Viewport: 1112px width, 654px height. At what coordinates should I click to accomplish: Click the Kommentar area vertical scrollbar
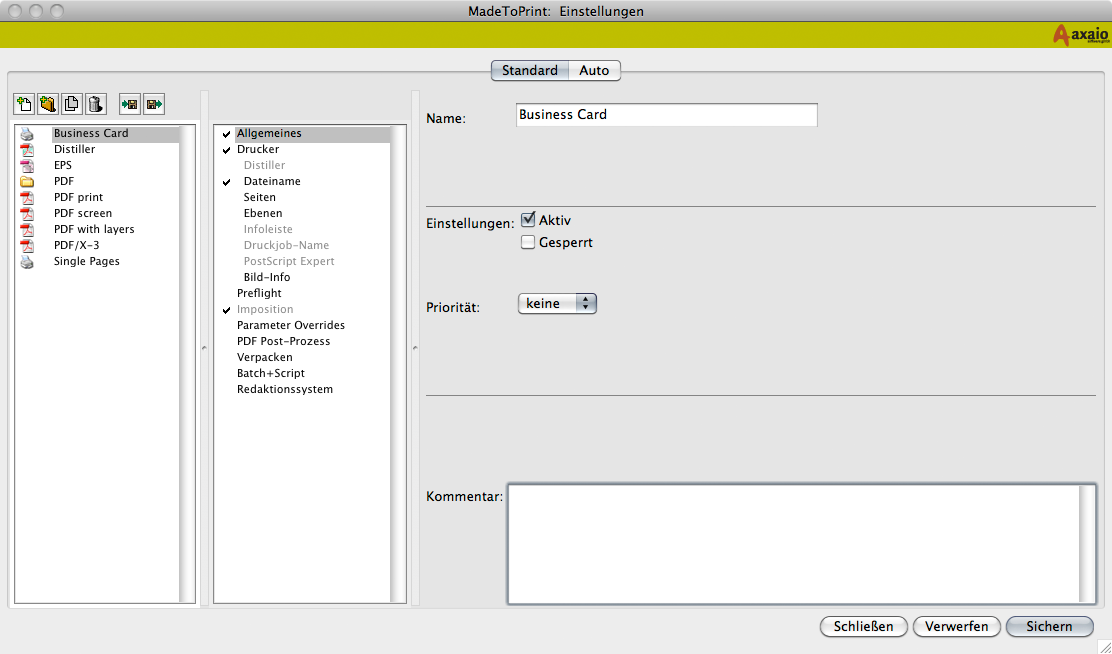[x=1087, y=544]
